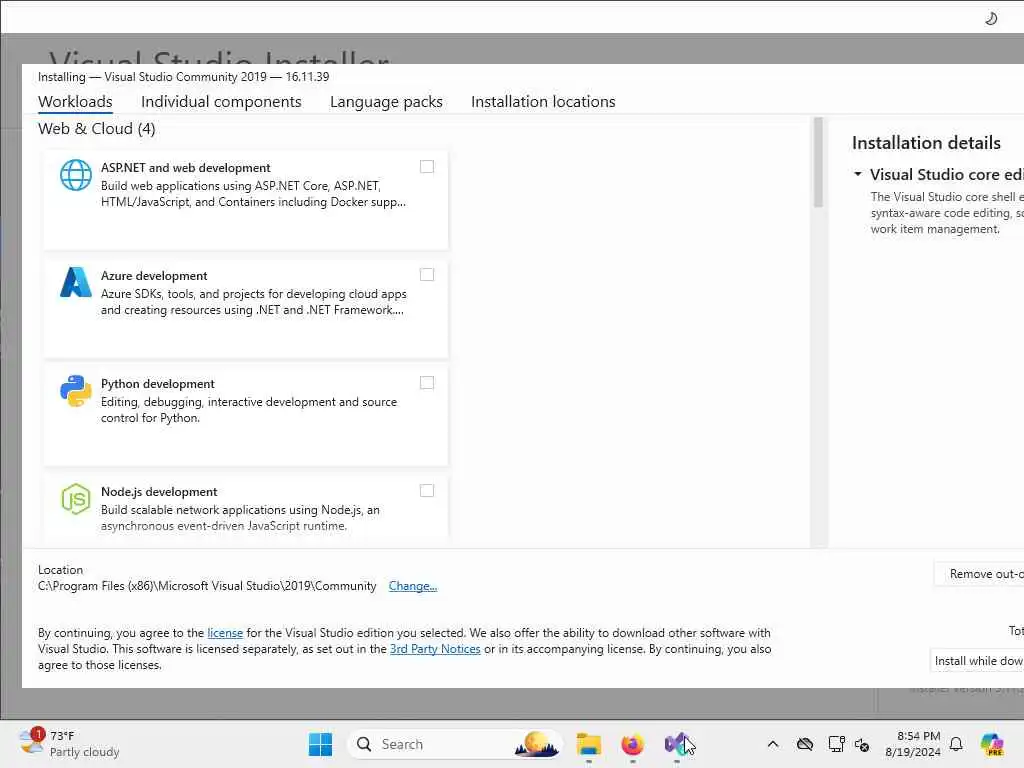Screen dimensions: 1024x768
Task: Click the Change... location link
Action: click(413, 586)
